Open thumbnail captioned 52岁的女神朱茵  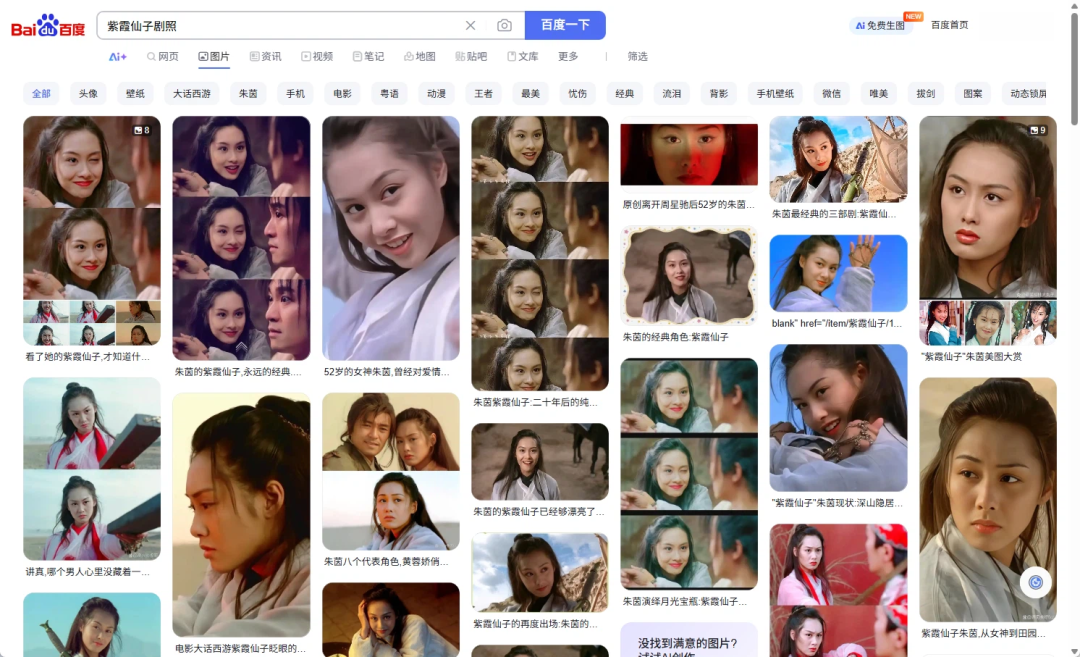(x=391, y=238)
